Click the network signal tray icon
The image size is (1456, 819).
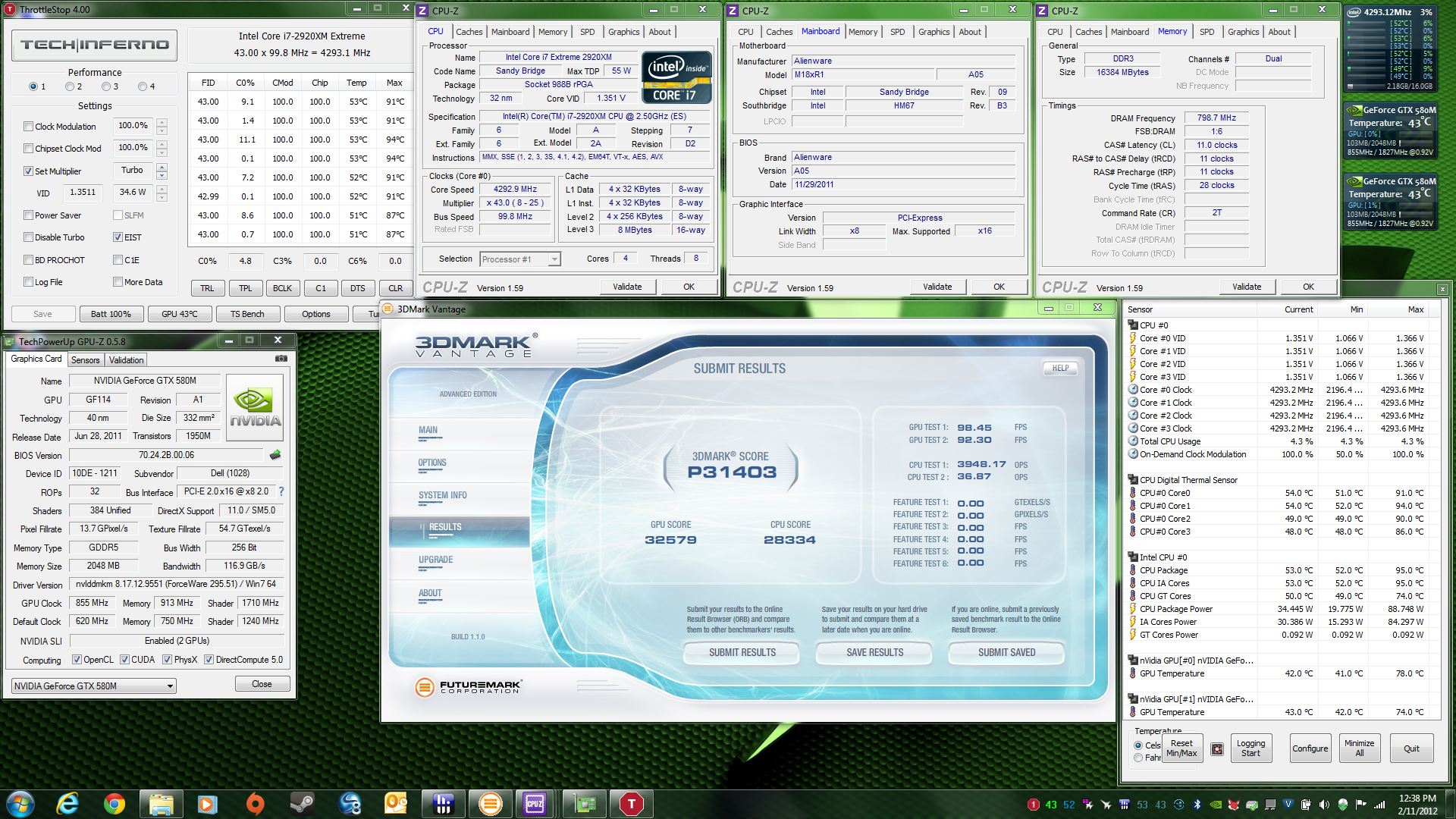tap(1379, 805)
